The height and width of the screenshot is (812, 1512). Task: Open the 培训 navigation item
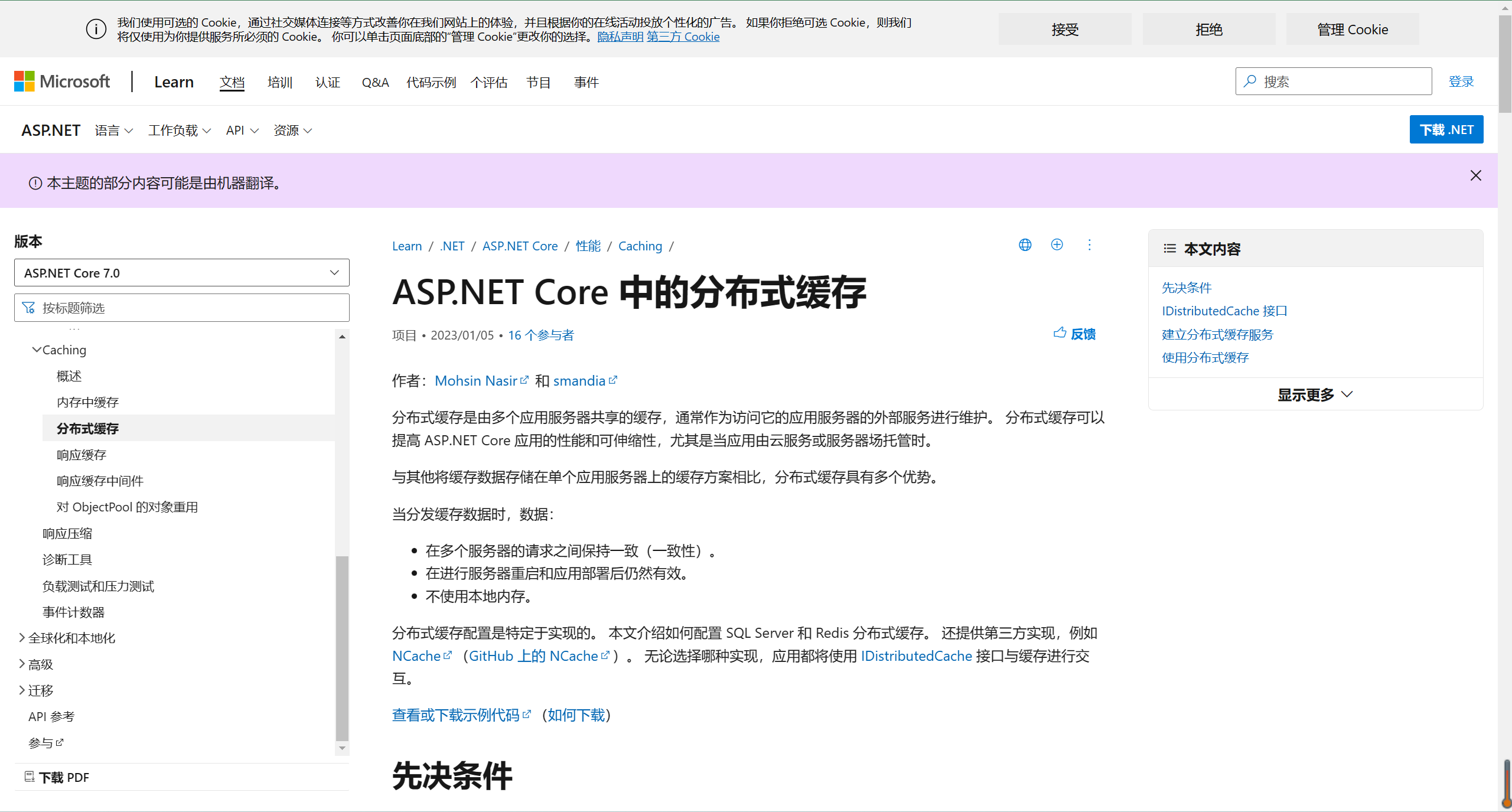[280, 82]
